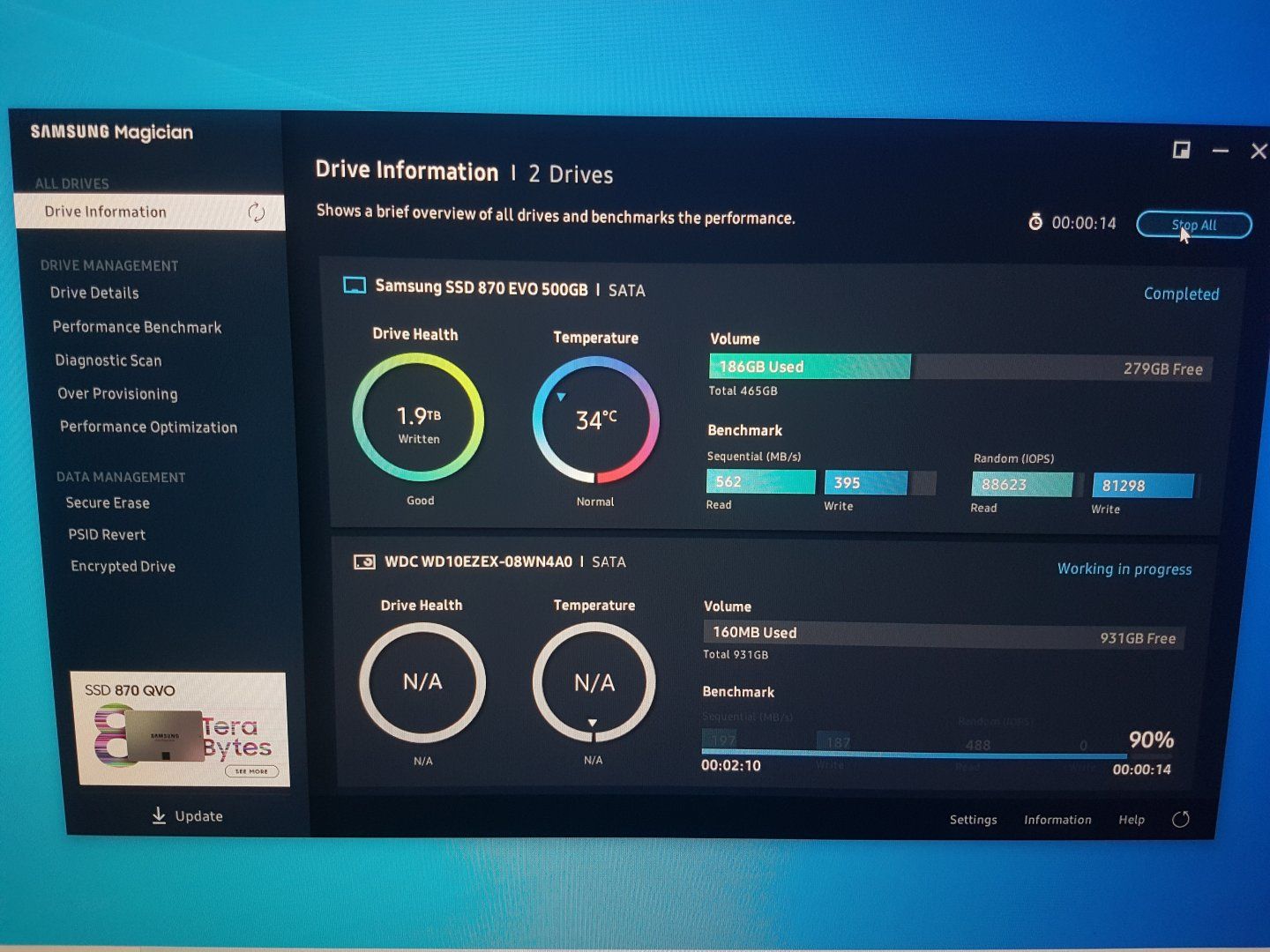Close the Samsung Magician window
1270x952 pixels.
(1259, 152)
